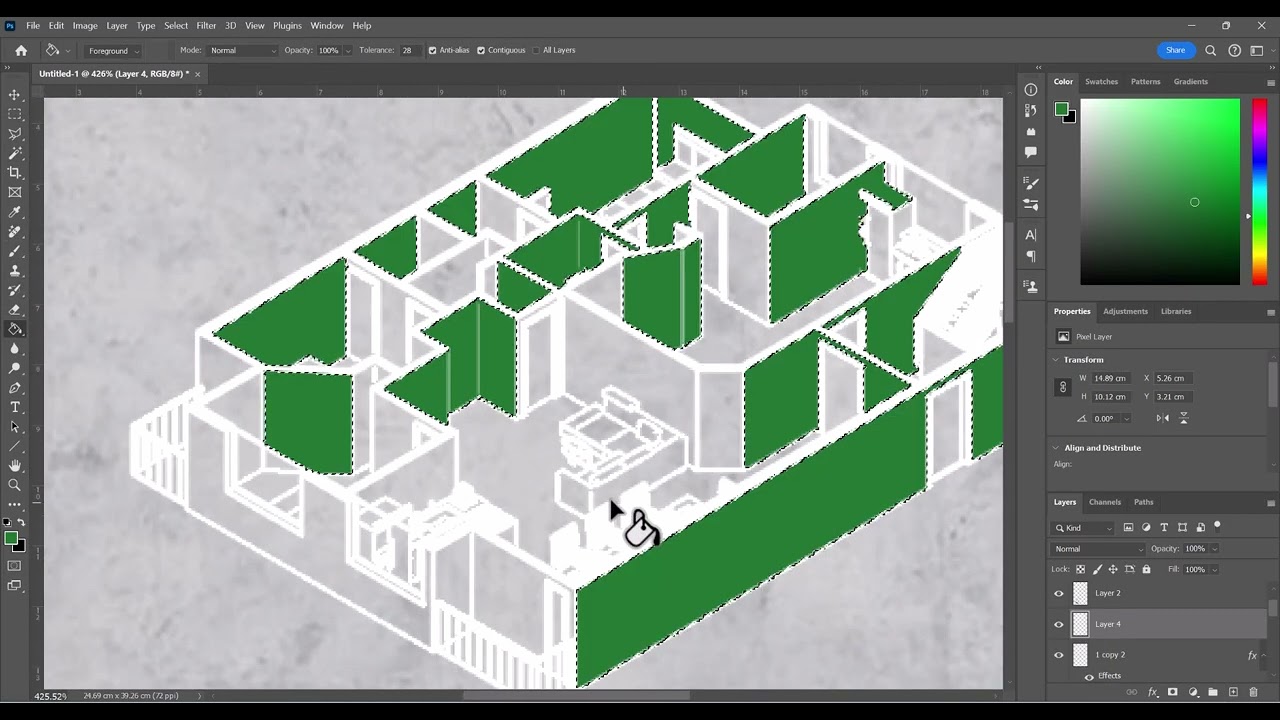
Task: Switch to the Adjustments tab
Action: pos(1125,311)
